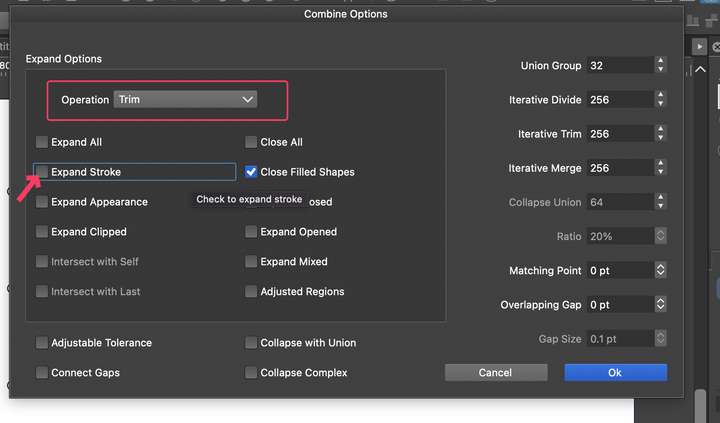Check the Close All option
This screenshot has width=720, height=423.
coord(251,142)
